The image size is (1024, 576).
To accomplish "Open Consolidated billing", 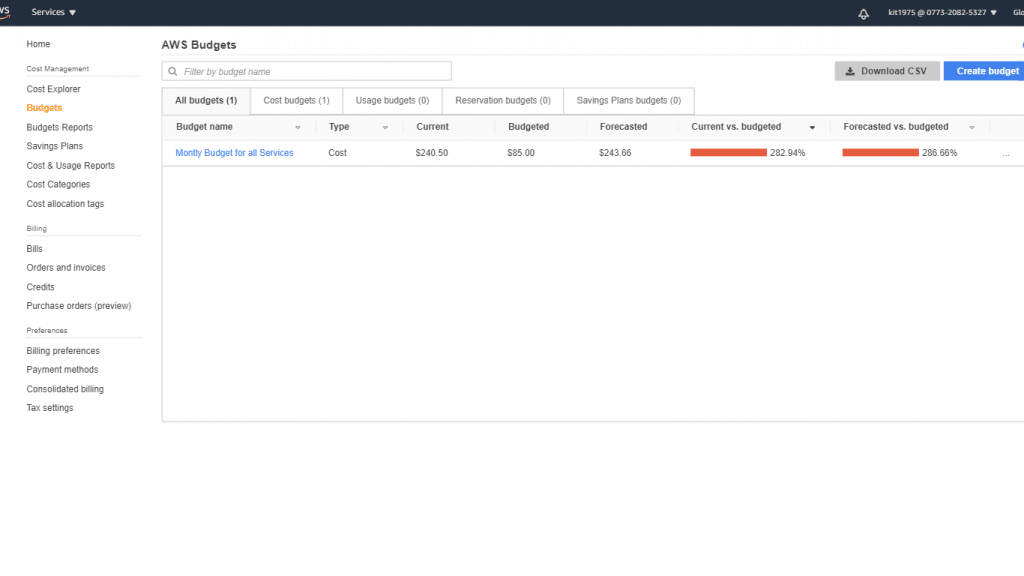I will click(65, 389).
